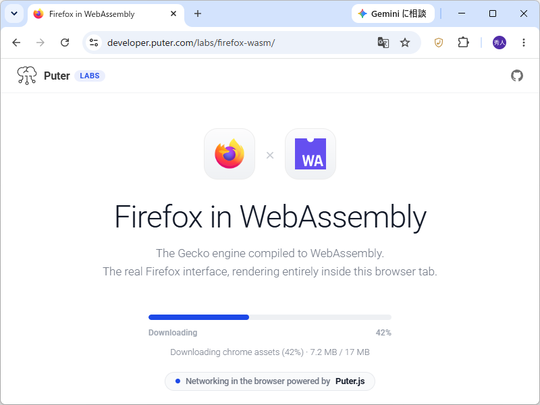Expand the tab search dropdown arrow
The height and width of the screenshot is (405, 540).
[14, 14]
